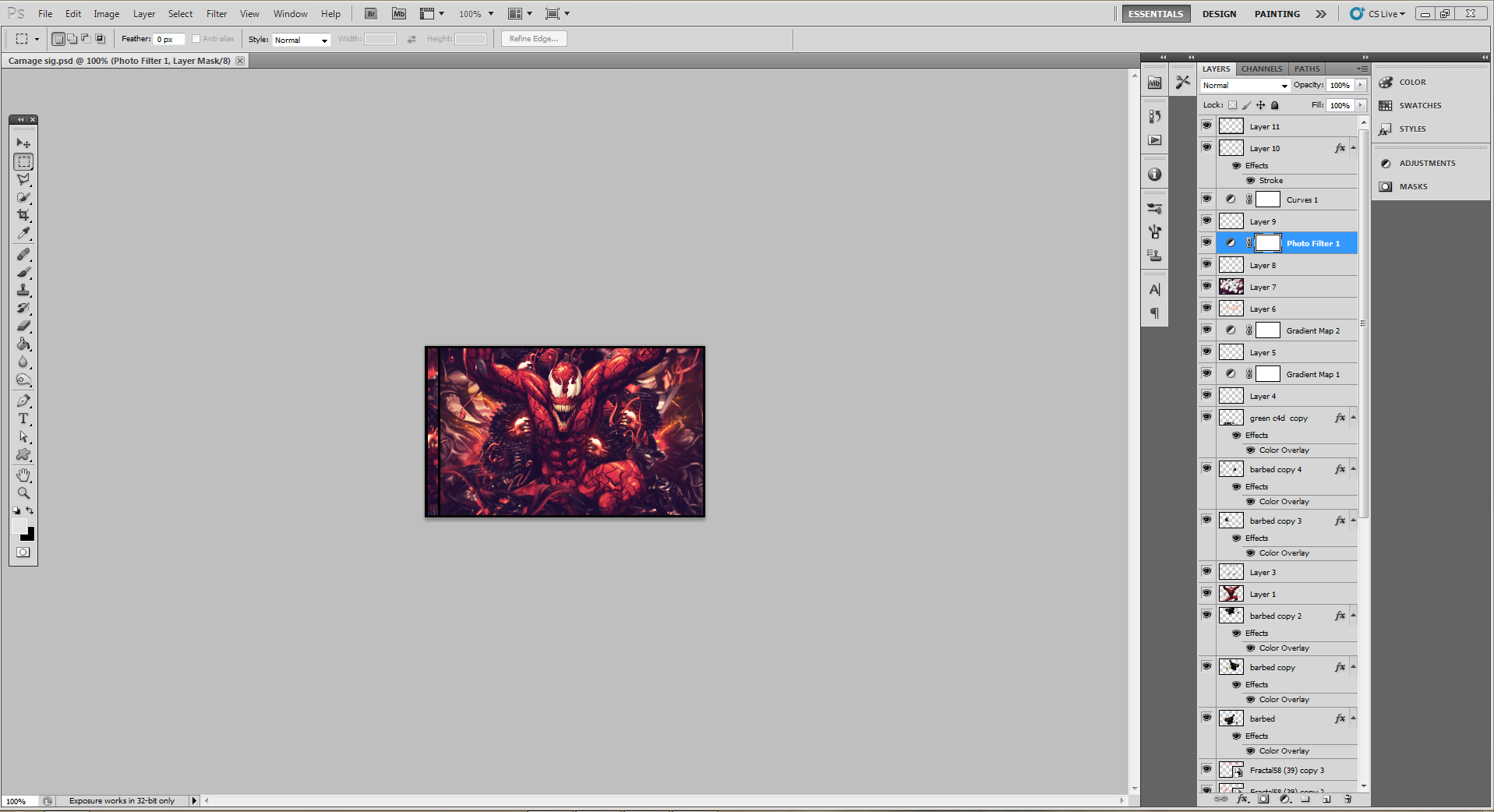Toggle visibility of green c4d copy layer
Viewport: 1494px width, 812px height.
[1206, 417]
